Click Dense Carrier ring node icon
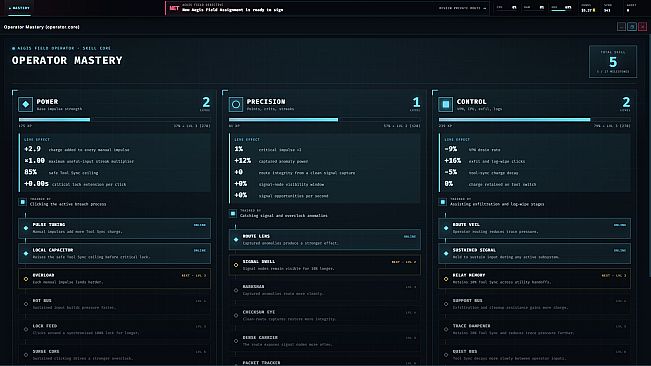 236,341
